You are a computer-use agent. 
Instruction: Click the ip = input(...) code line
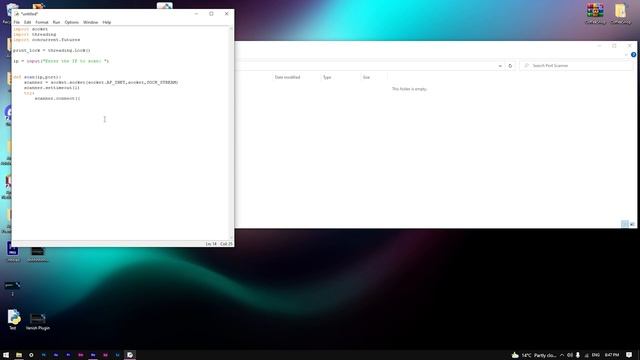tap(61, 61)
